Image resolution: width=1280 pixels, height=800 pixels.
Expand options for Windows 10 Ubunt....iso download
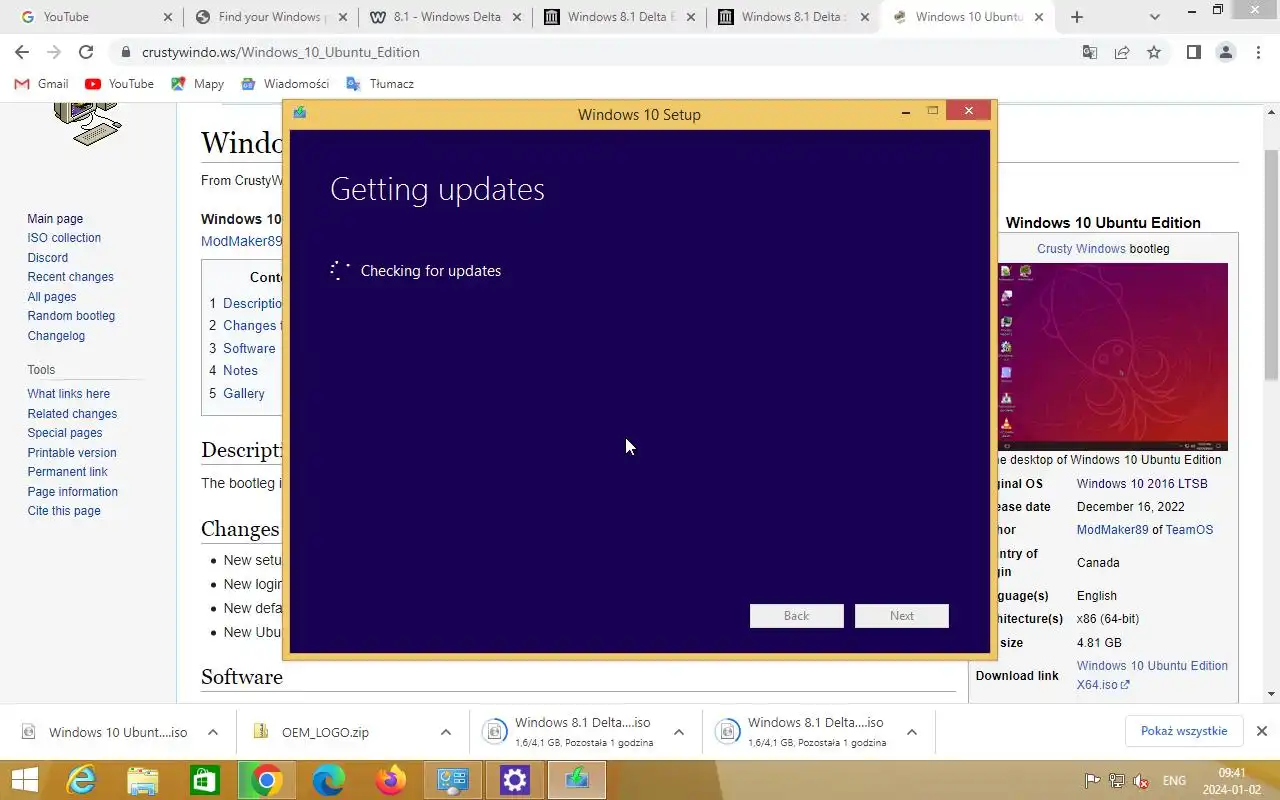click(x=213, y=732)
